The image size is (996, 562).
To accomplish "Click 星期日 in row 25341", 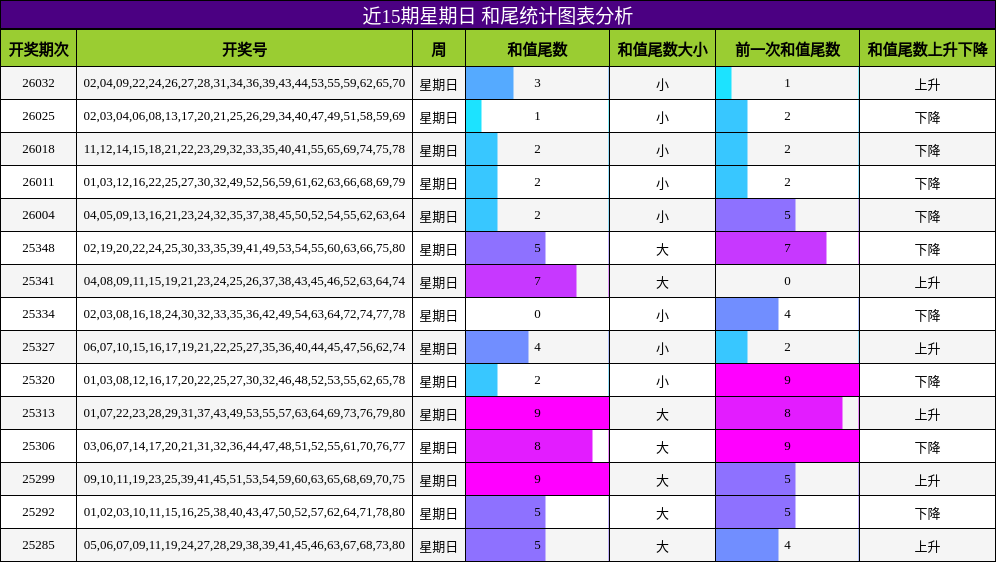I will pyautogui.click(x=439, y=283).
